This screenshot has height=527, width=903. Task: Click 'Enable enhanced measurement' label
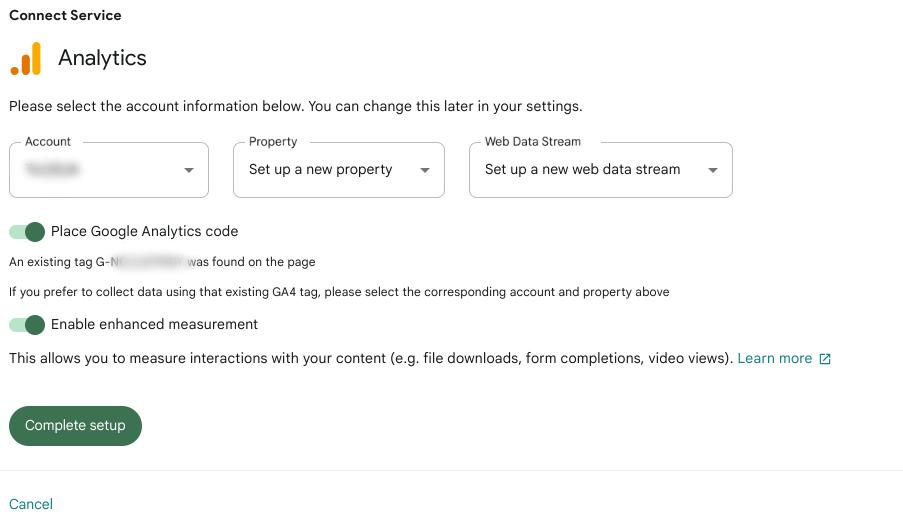pos(154,324)
